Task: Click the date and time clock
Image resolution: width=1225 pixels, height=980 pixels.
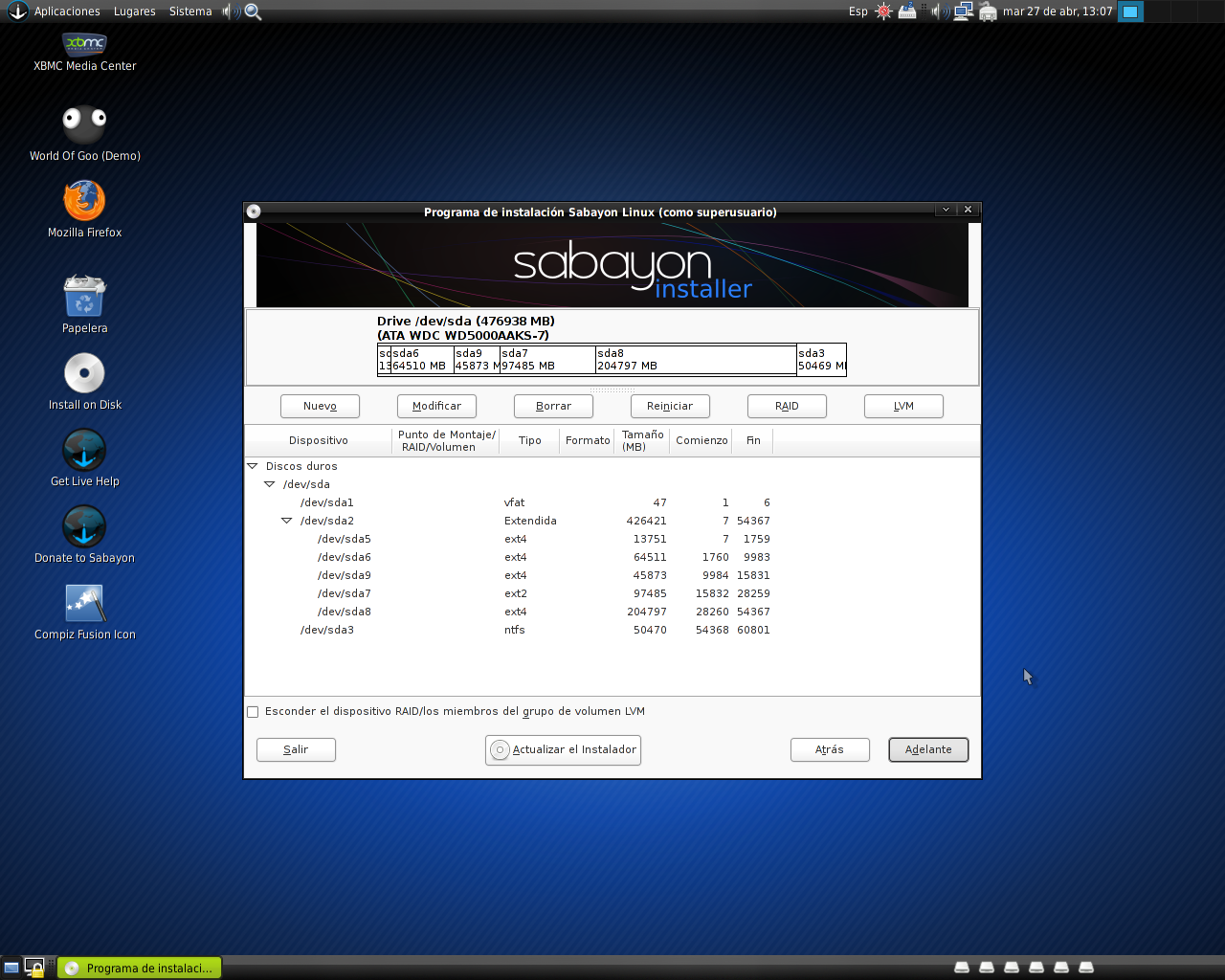Action: [x=1058, y=11]
